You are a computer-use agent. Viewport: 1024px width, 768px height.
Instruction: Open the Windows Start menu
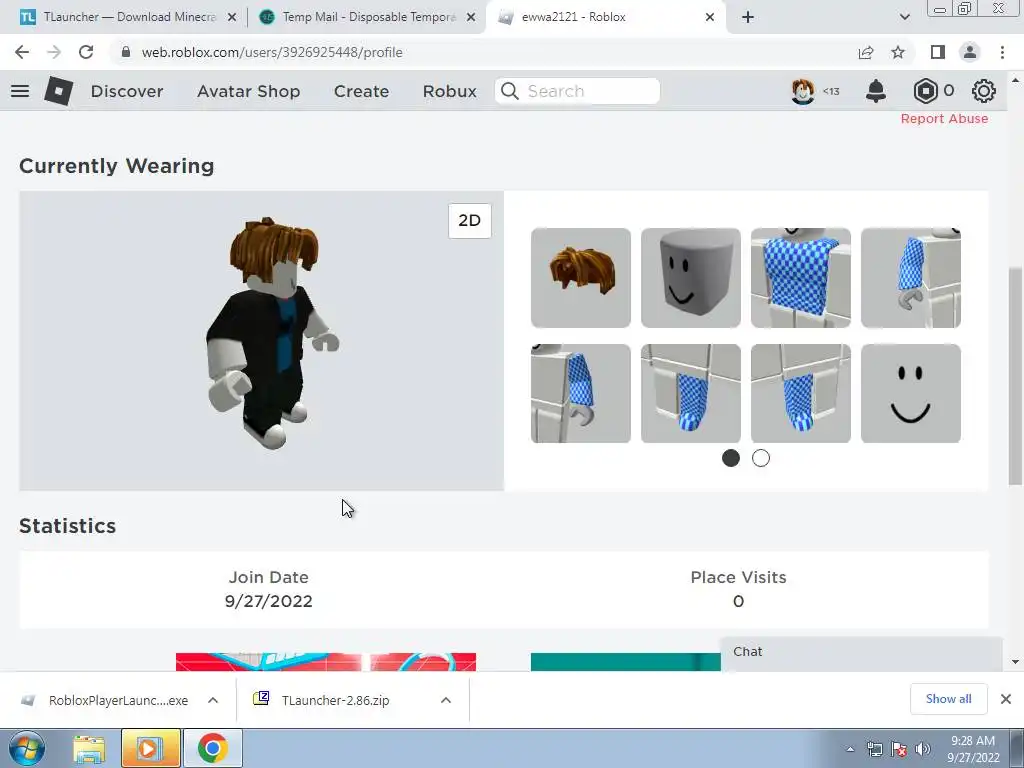pos(27,748)
